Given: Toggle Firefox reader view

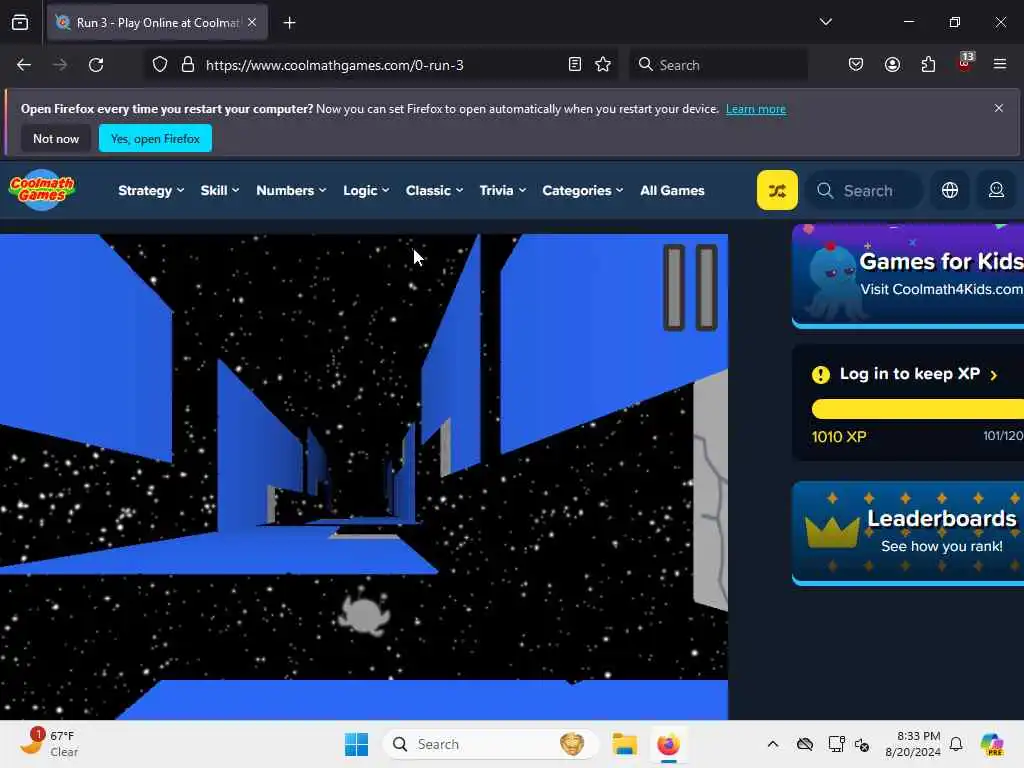Looking at the screenshot, I should click(x=575, y=65).
